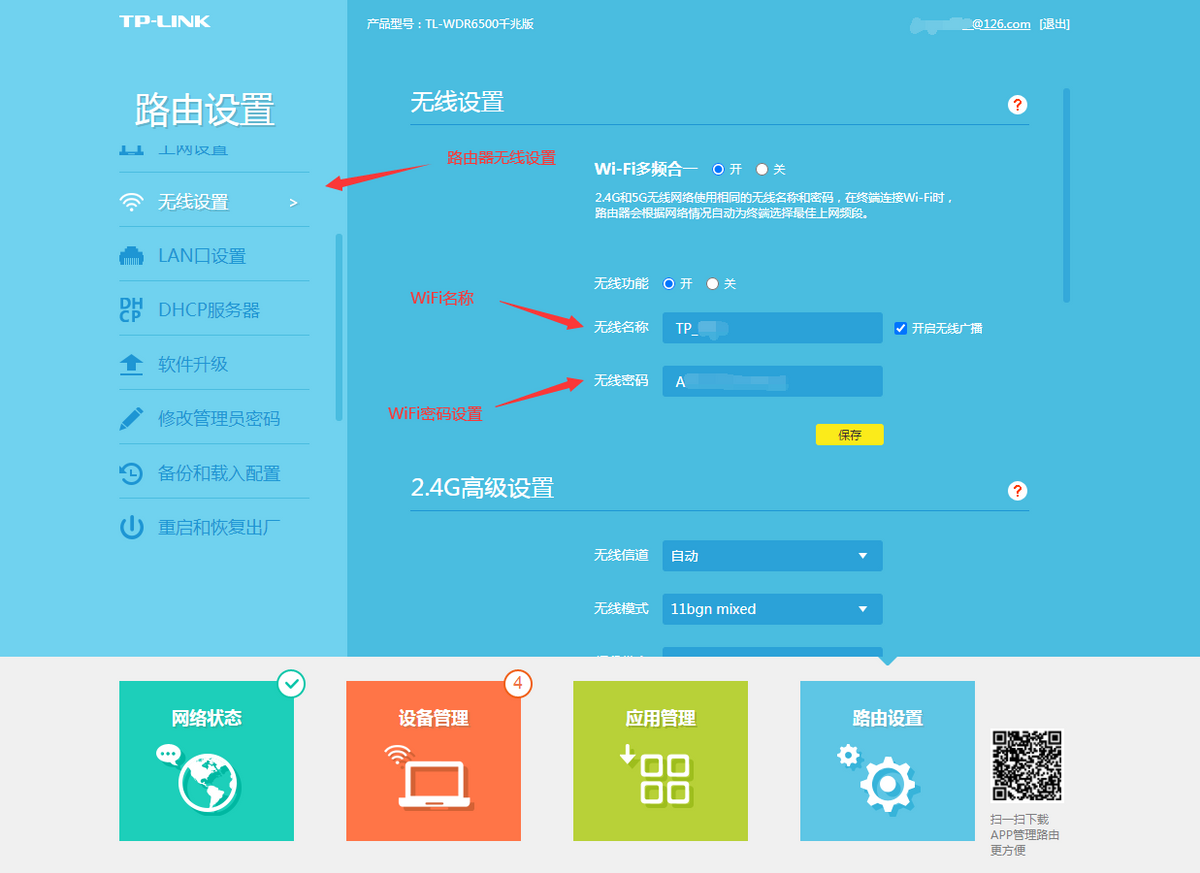1200x873 pixels.
Task: Click the 备份和载入配置 restore clock icon
Action: 131,473
